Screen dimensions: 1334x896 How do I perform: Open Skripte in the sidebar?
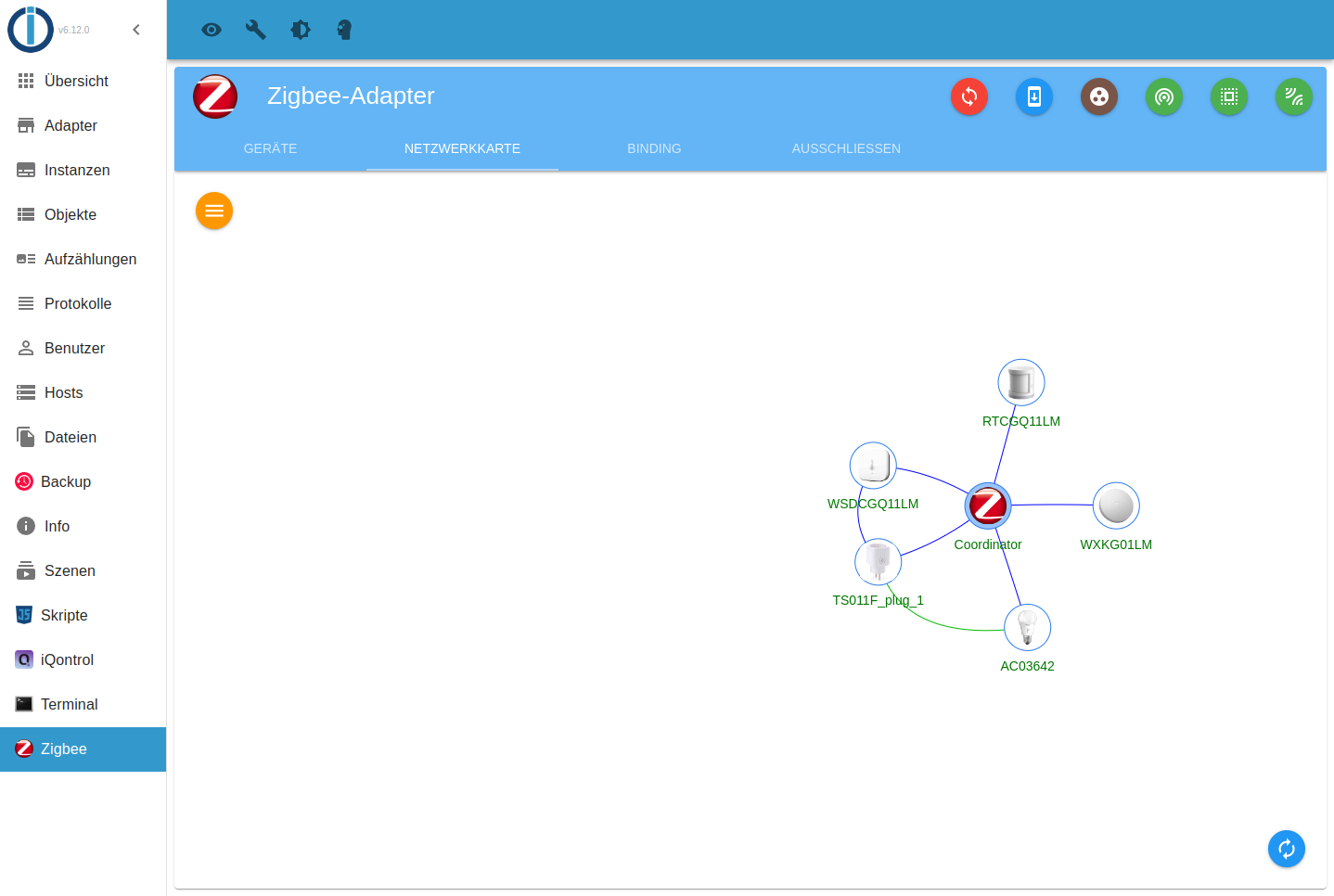[x=83, y=616]
